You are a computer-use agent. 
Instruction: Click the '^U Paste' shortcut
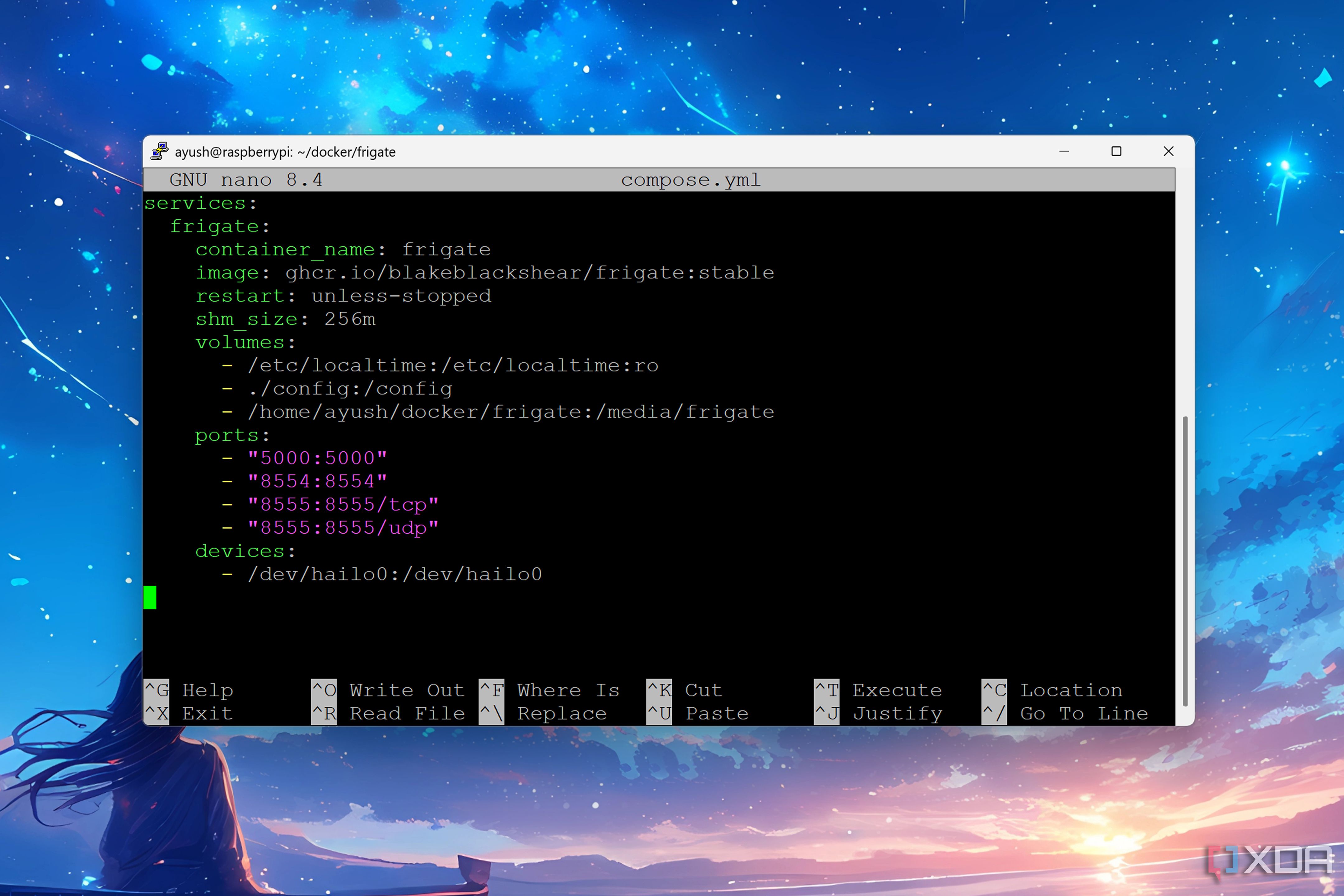pyautogui.click(x=698, y=714)
